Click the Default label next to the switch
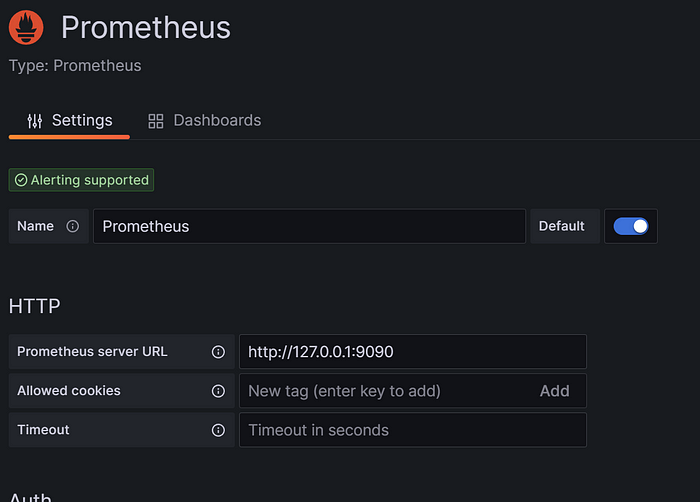 coord(561,226)
